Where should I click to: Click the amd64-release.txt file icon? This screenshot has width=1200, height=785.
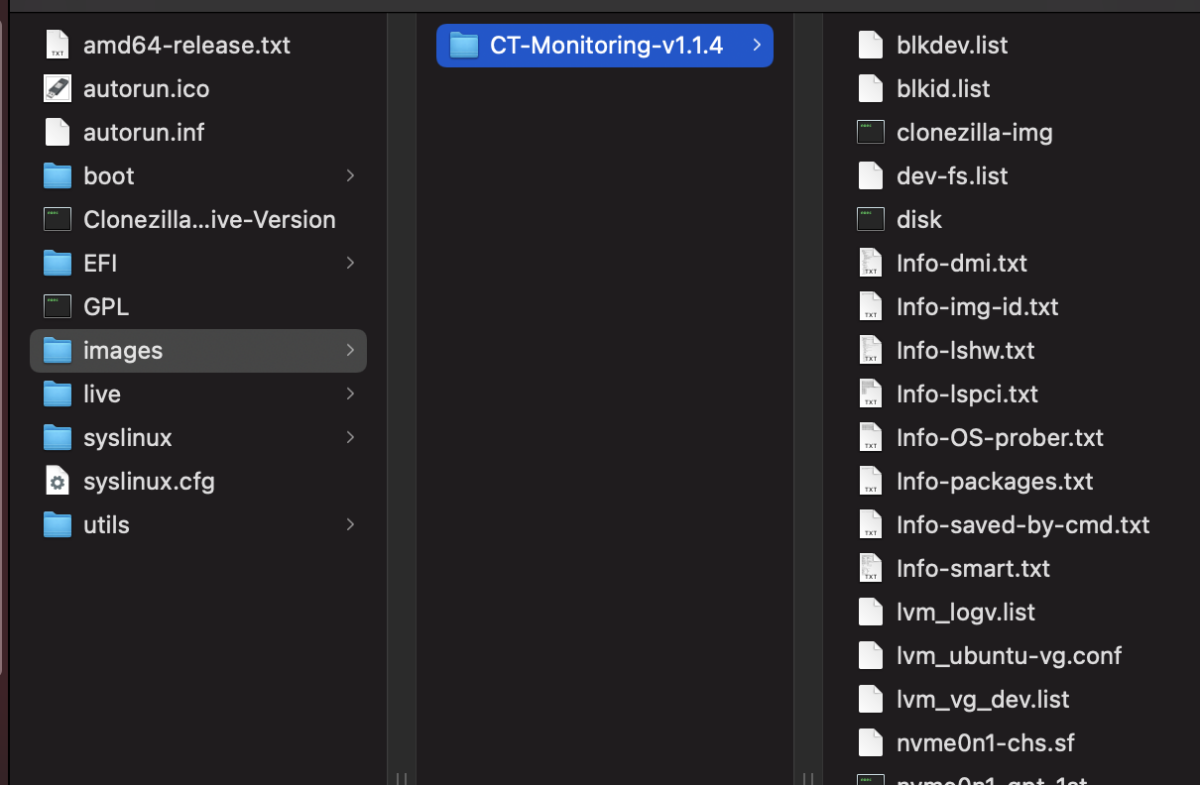click(x=58, y=45)
